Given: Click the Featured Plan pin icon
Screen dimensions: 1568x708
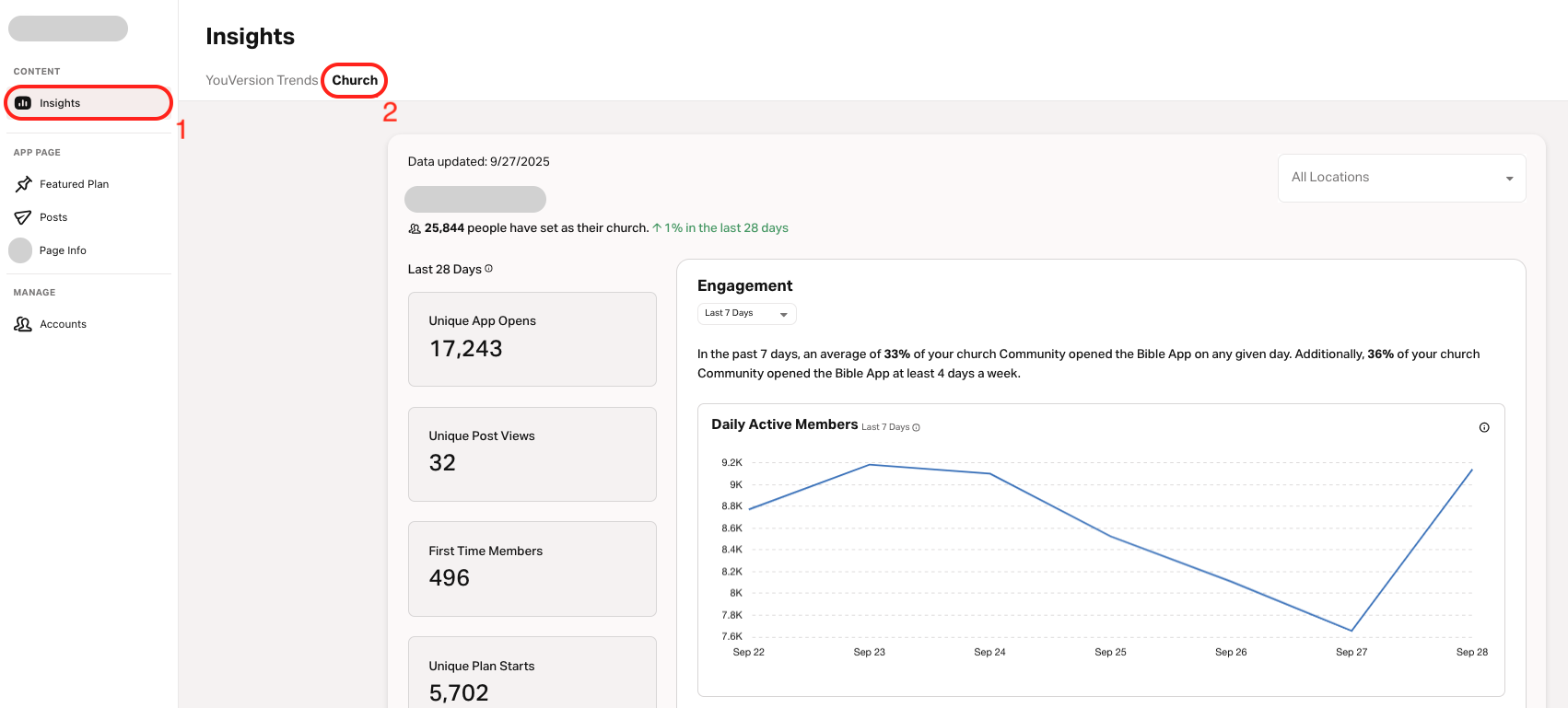Looking at the screenshot, I should pyautogui.click(x=23, y=184).
